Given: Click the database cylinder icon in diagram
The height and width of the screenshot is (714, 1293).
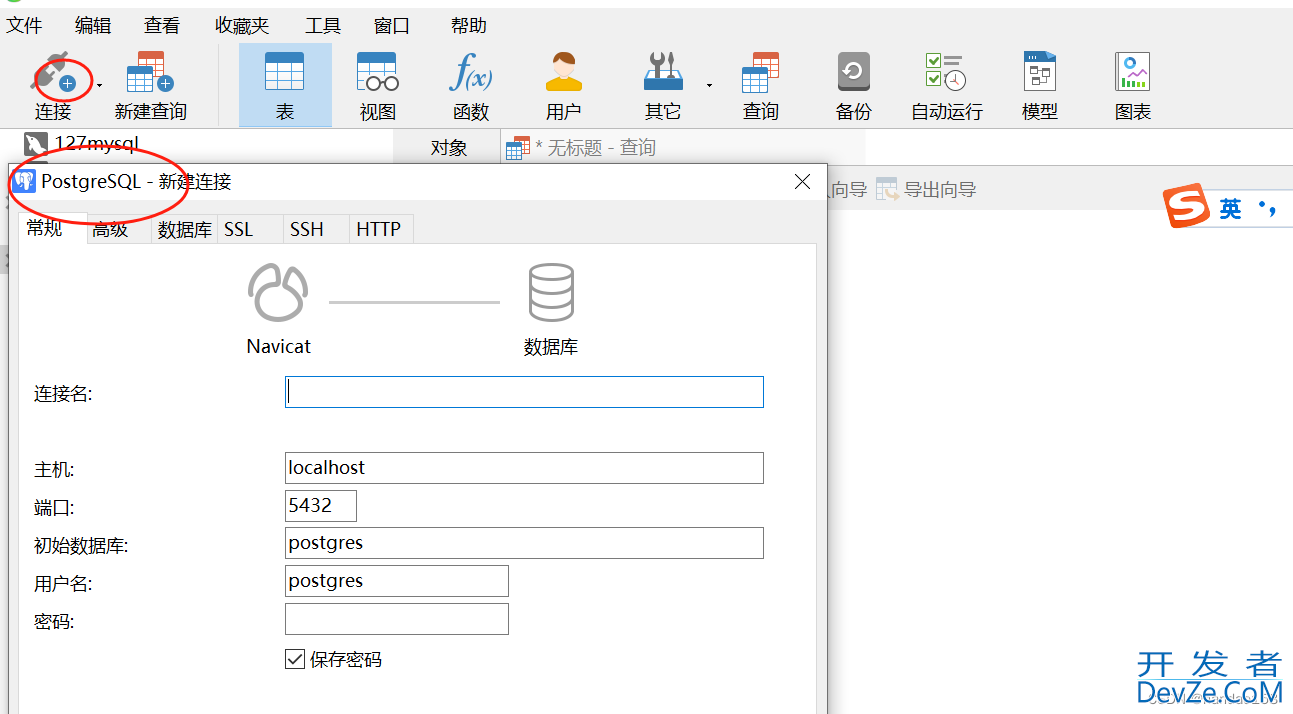Looking at the screenshot, I should (551, 292).
